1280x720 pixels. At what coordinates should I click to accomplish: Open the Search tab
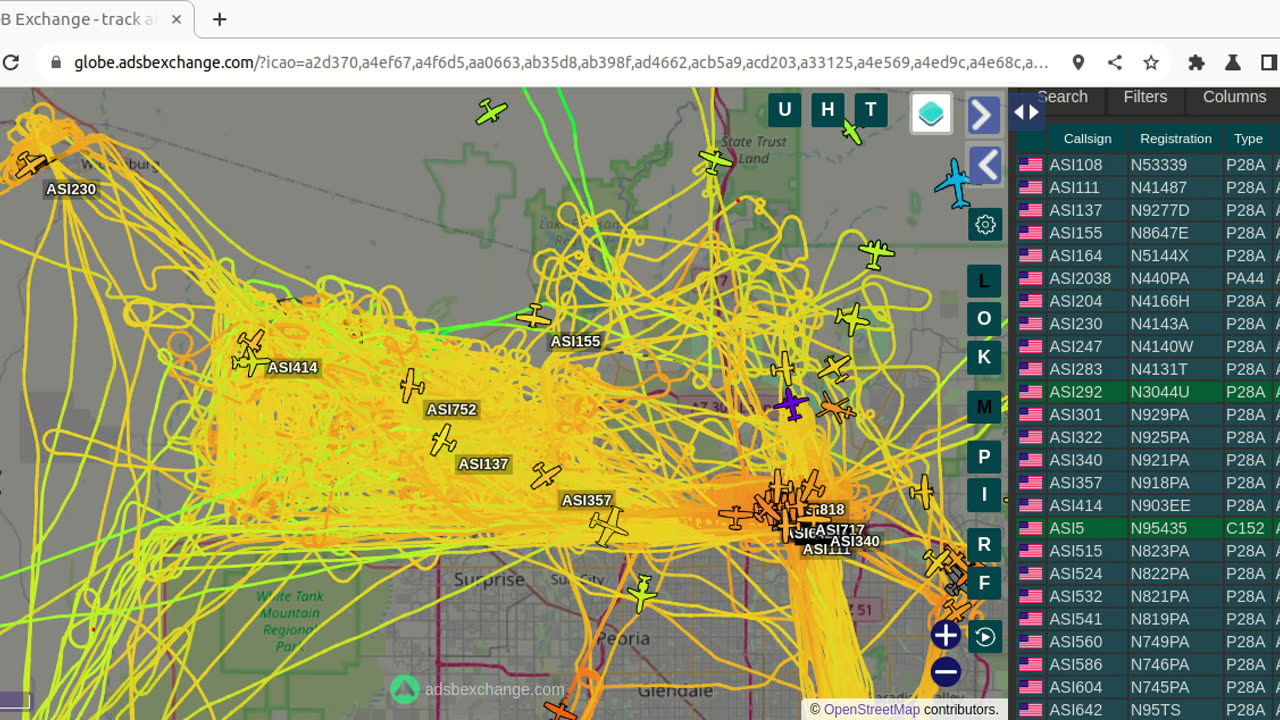pyautogui.click(x=1062, y=97)
